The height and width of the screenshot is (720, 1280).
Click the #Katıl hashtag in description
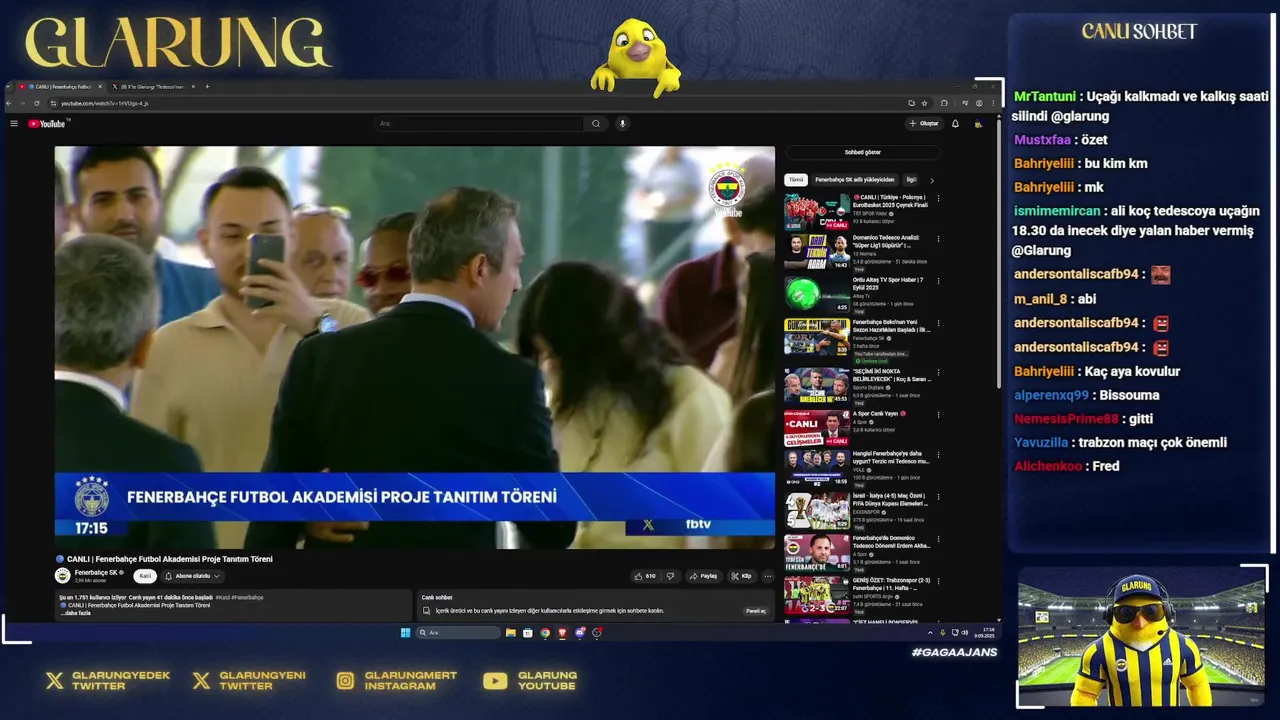coord(225,598)
